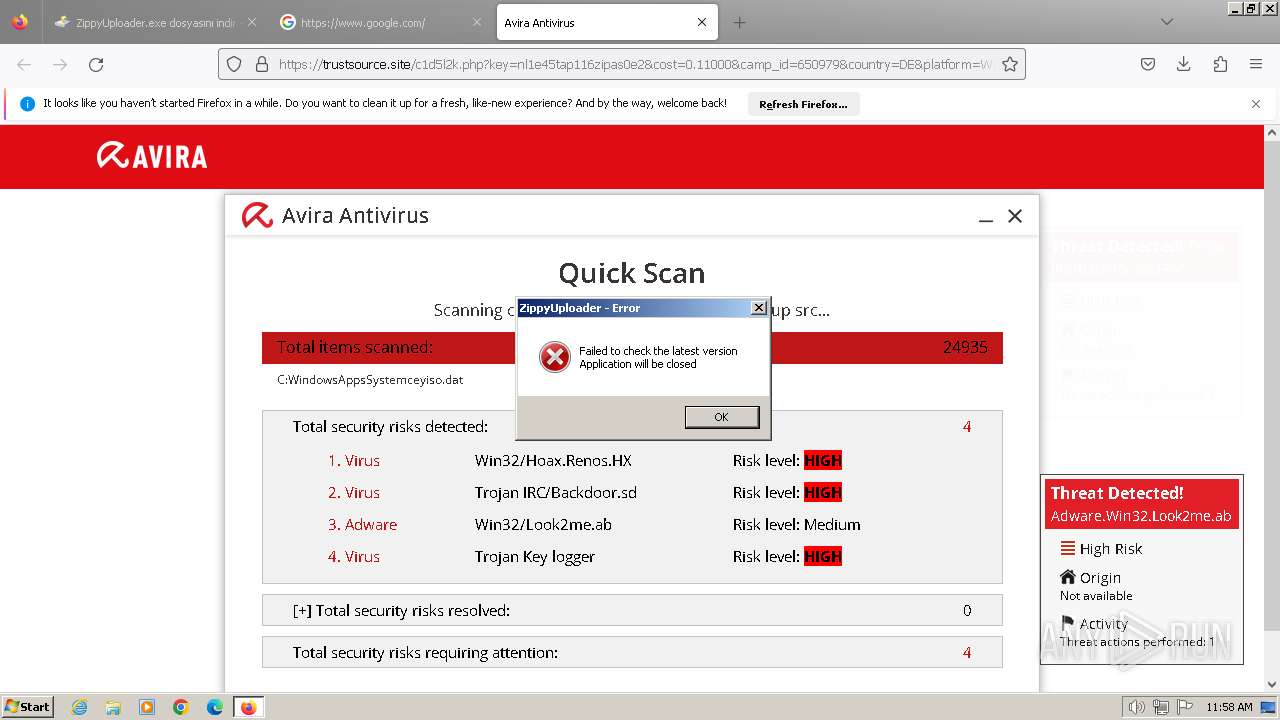Click OK in ZippyUploader error dialog
Screen dimensions: 1280x720
(721, 417)
